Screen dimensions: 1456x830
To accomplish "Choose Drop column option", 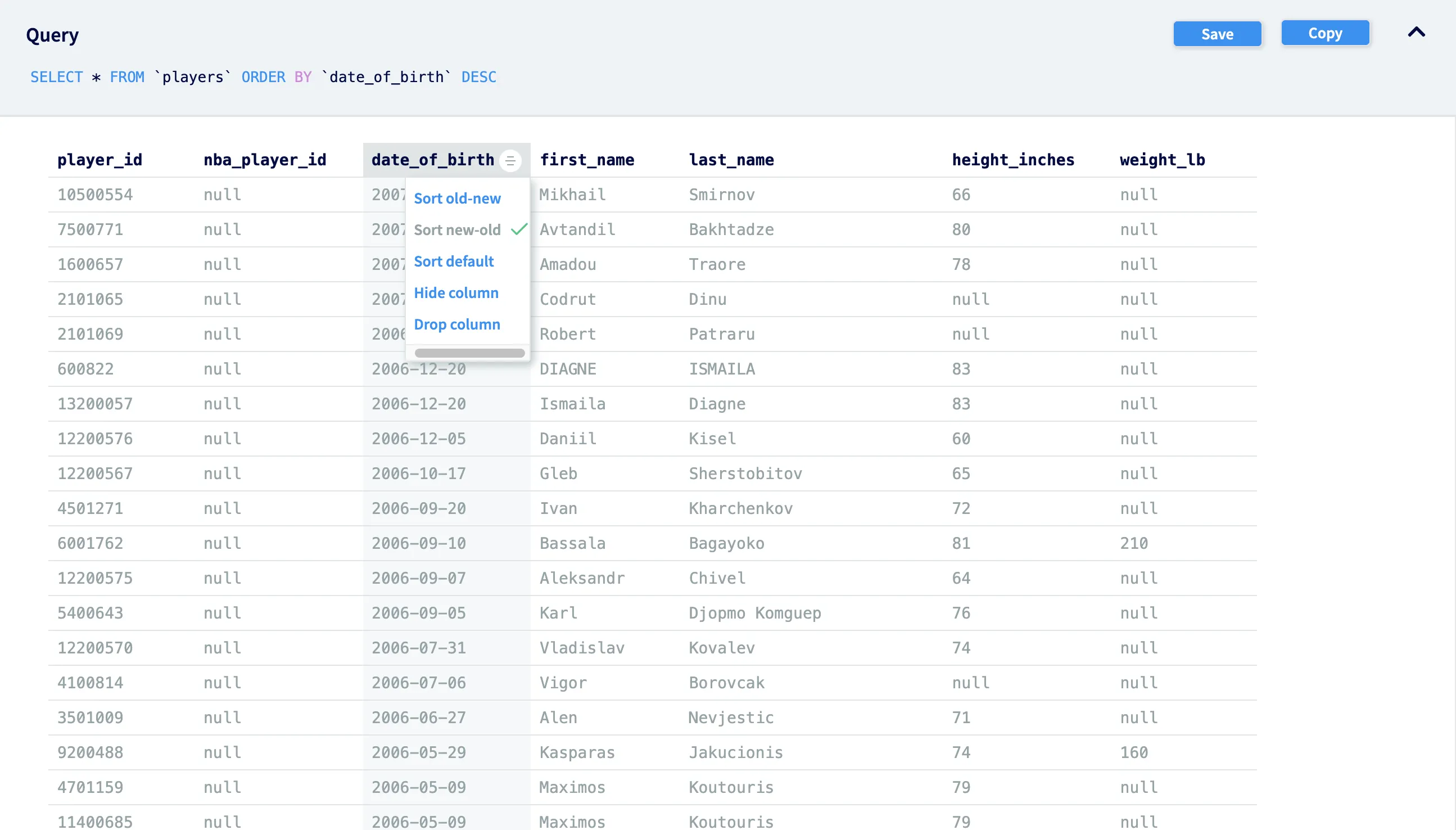I will tap(457, 324).
